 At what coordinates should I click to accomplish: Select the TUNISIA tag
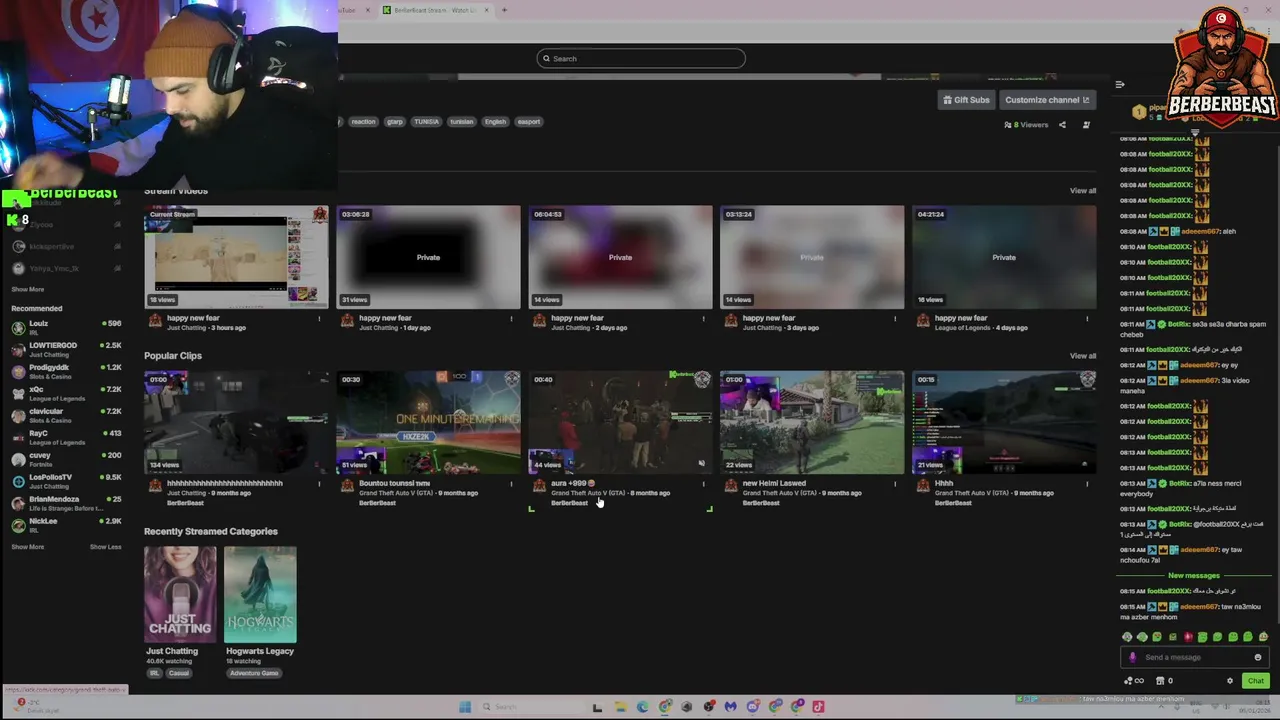point(427,122)
